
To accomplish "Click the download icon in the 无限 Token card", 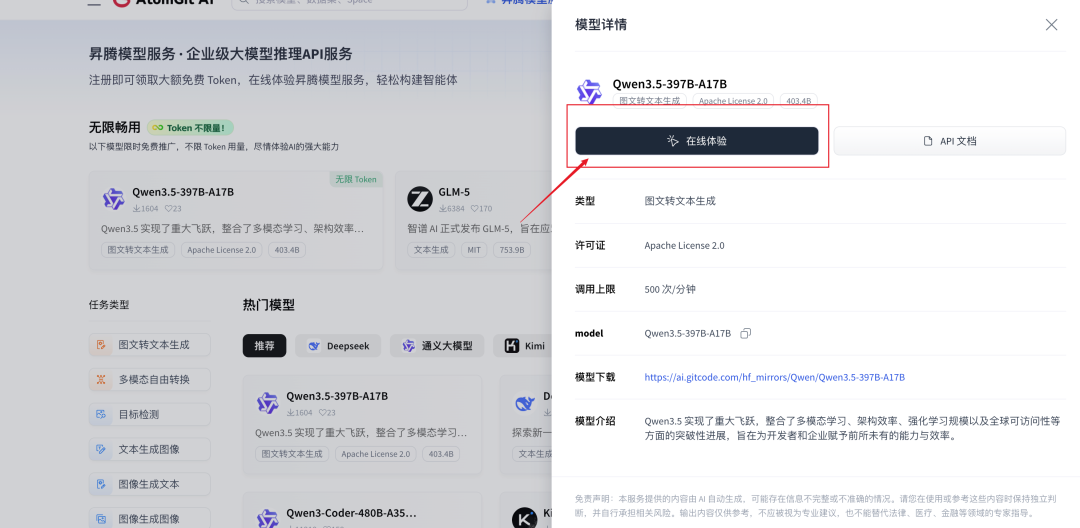I will [136, 209].
